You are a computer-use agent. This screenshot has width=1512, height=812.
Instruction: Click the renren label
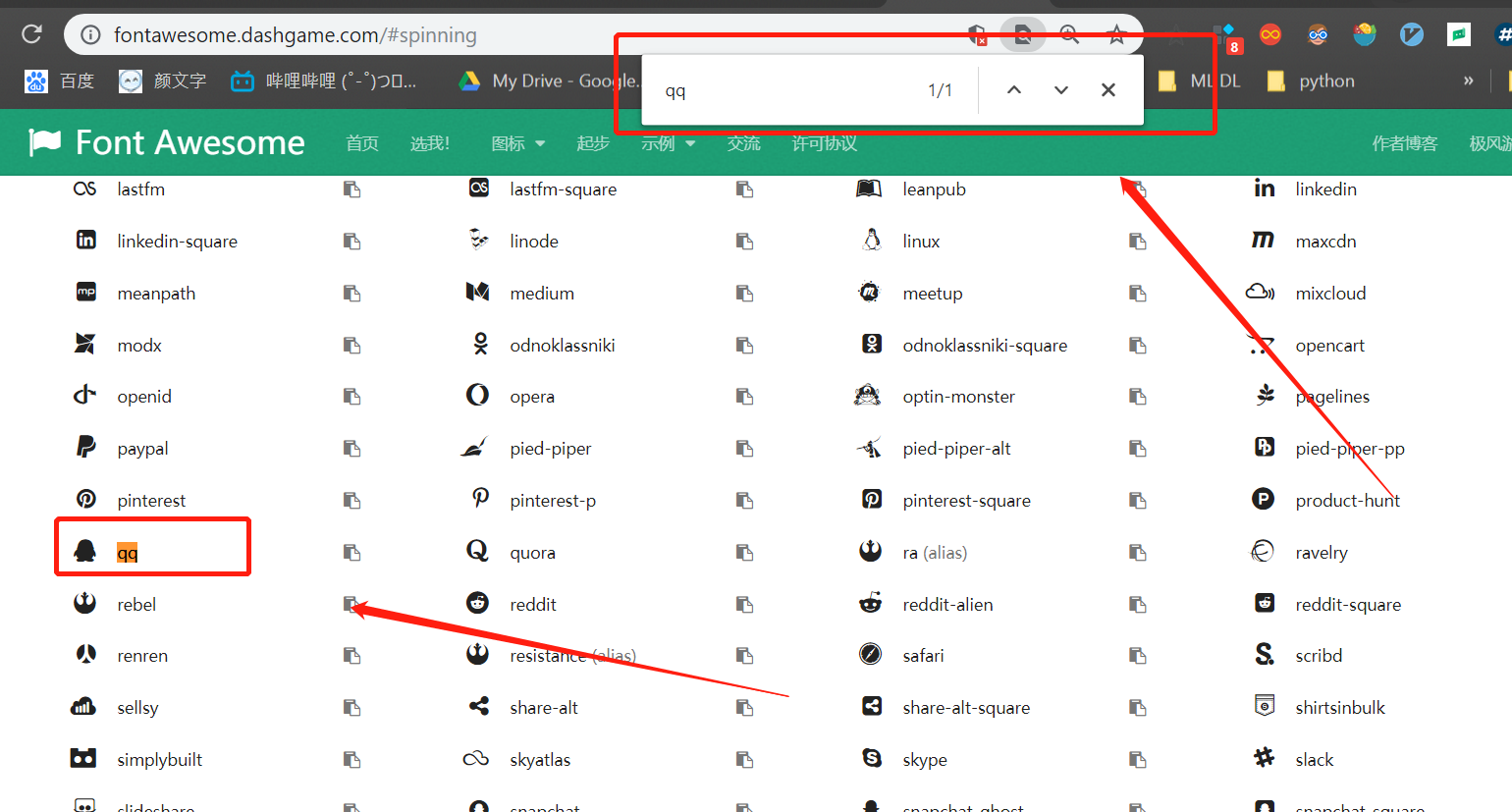142,656
